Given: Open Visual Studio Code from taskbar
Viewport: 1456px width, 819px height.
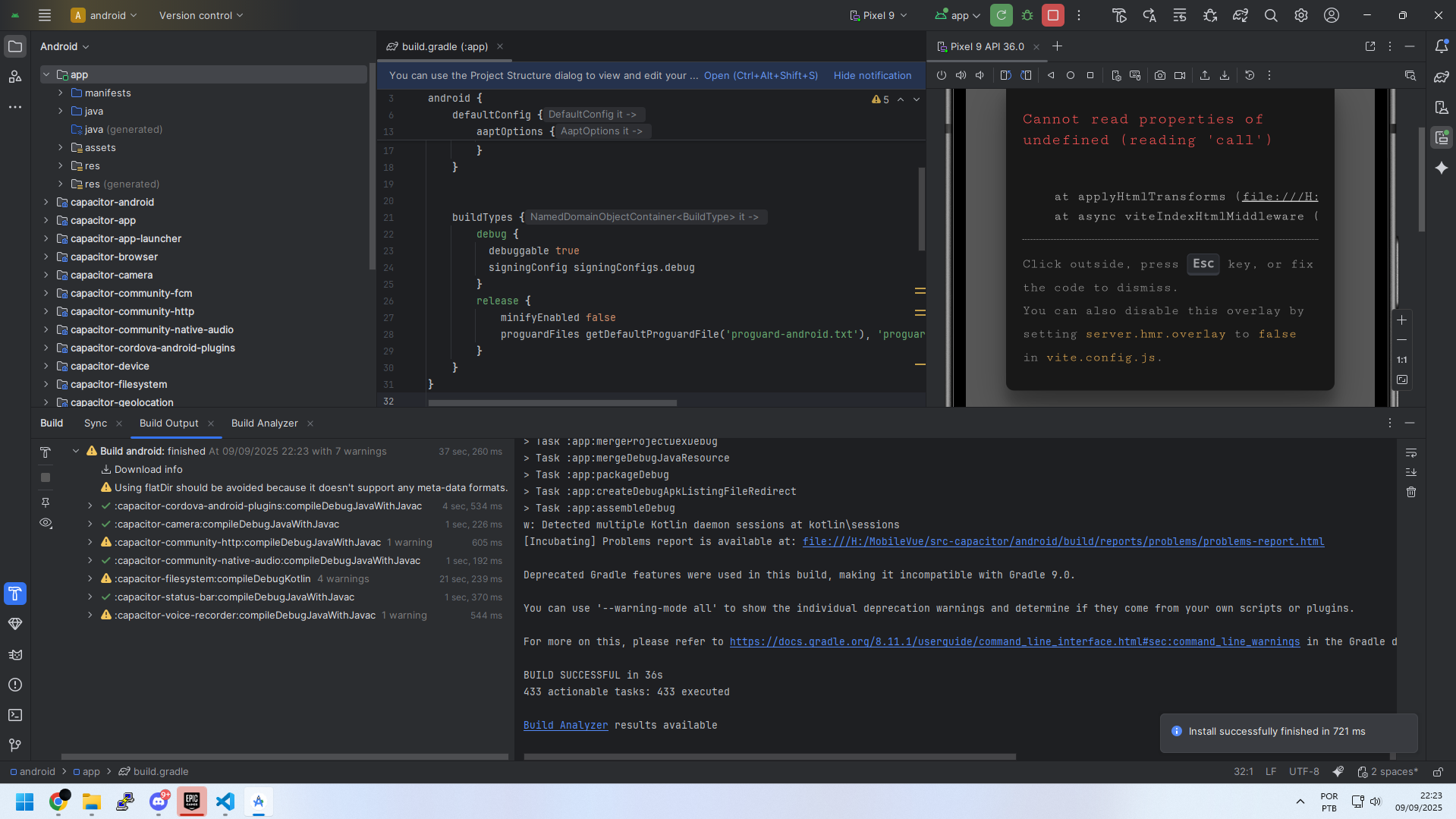Looking at the screenshot, I should pyautogui.click(x=225, y=802).
